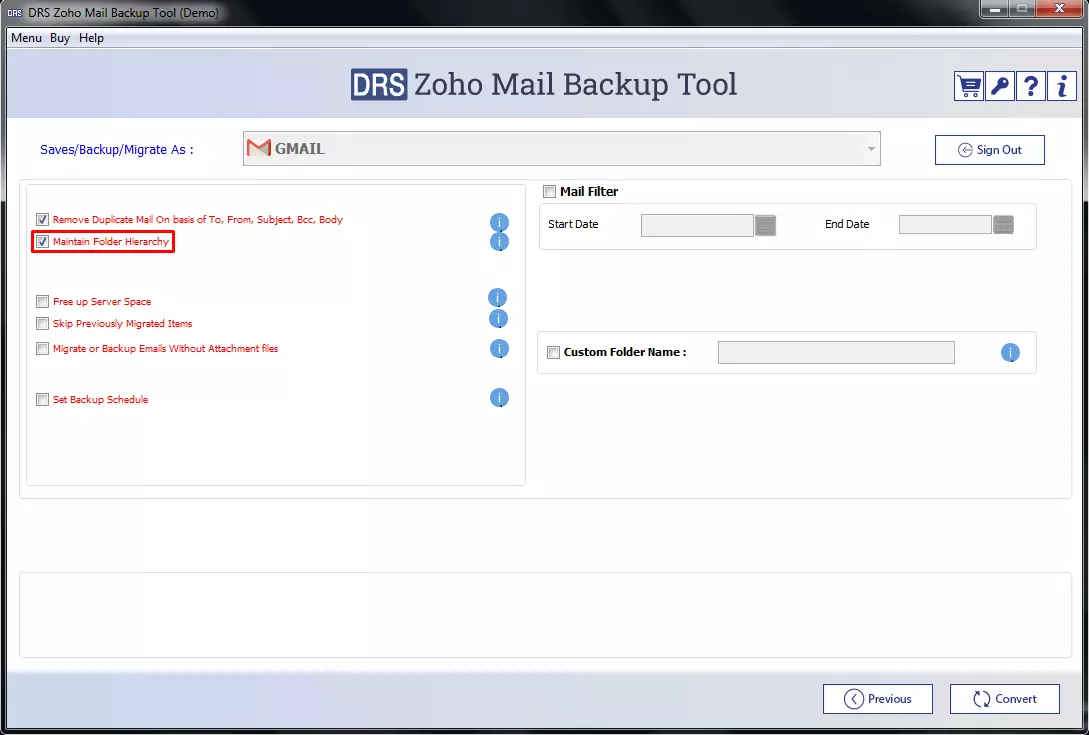Click the Custom Folder Name text field

(836, 352)
